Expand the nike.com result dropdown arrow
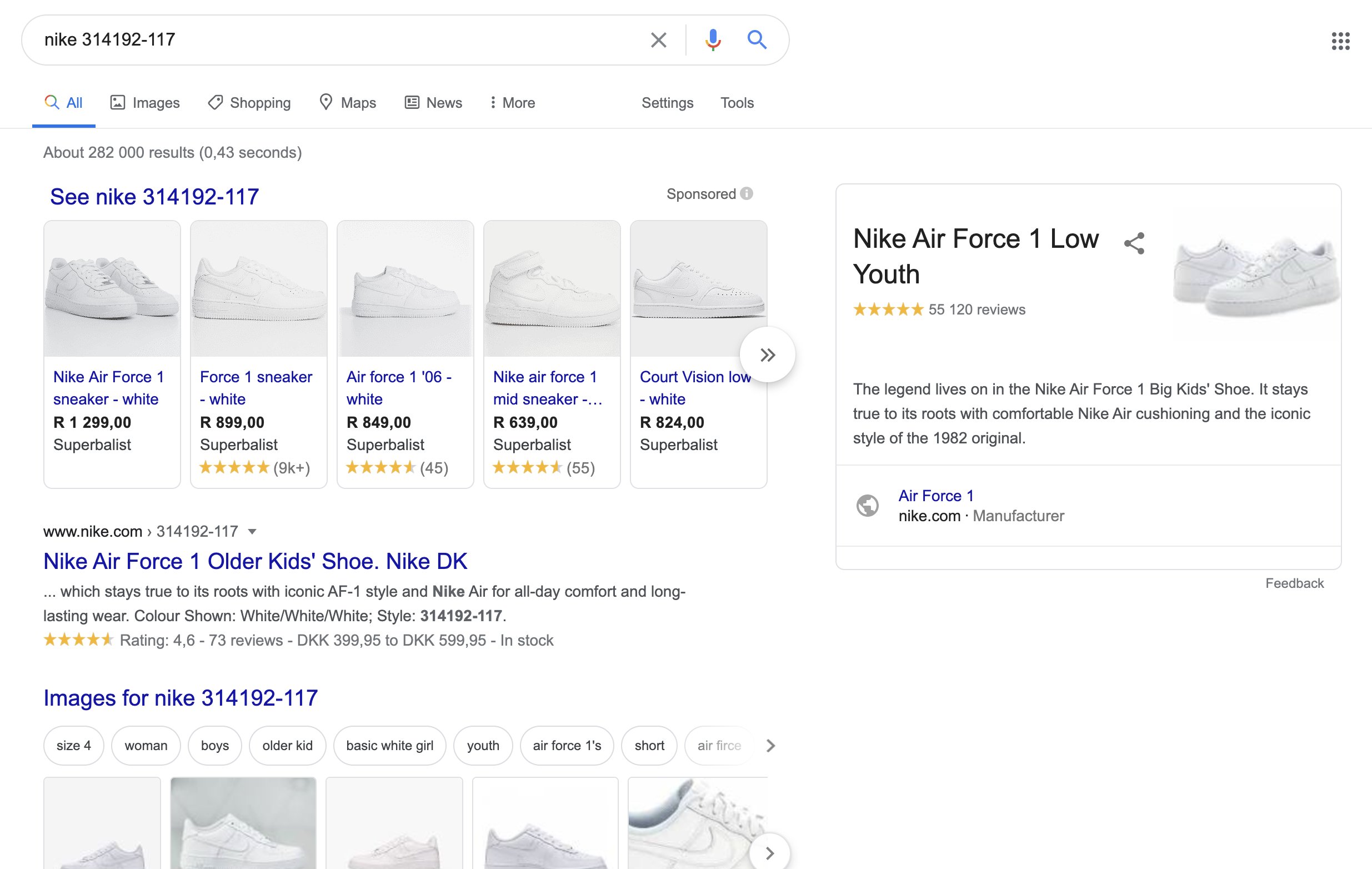The width and height of the screenshot is (1372, 869). pyautogui.click(x=252, y=532)
